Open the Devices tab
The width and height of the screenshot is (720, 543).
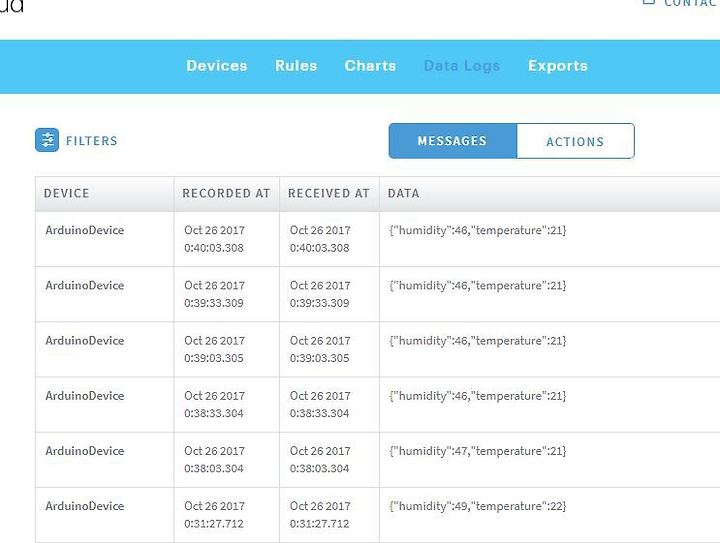pyautogui.click(x=217, y=66)
